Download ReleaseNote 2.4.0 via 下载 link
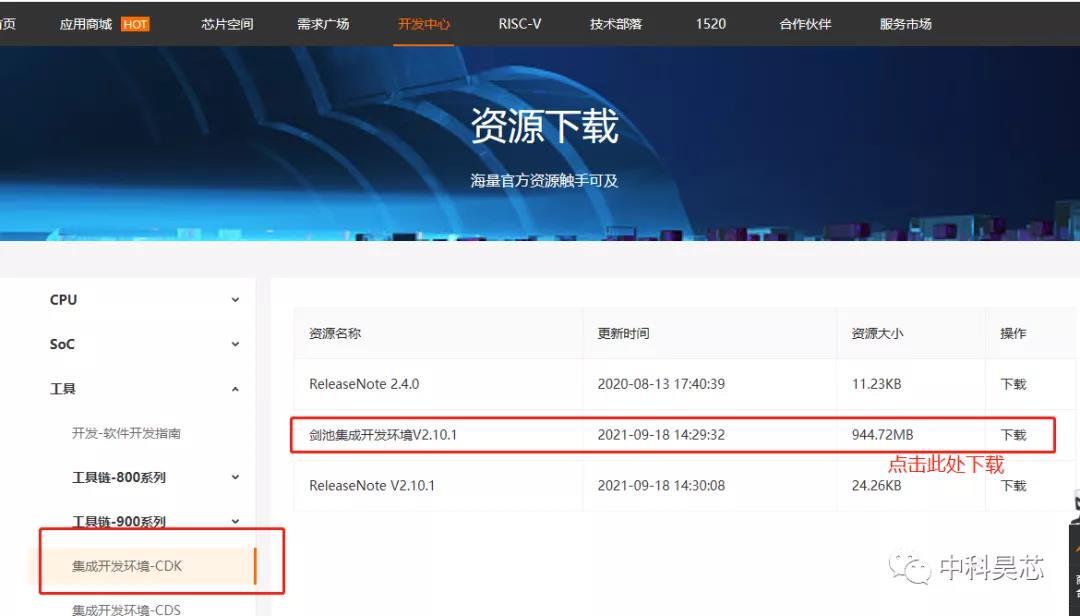Screen dimensions: 1080x616 pos(1013,384)
